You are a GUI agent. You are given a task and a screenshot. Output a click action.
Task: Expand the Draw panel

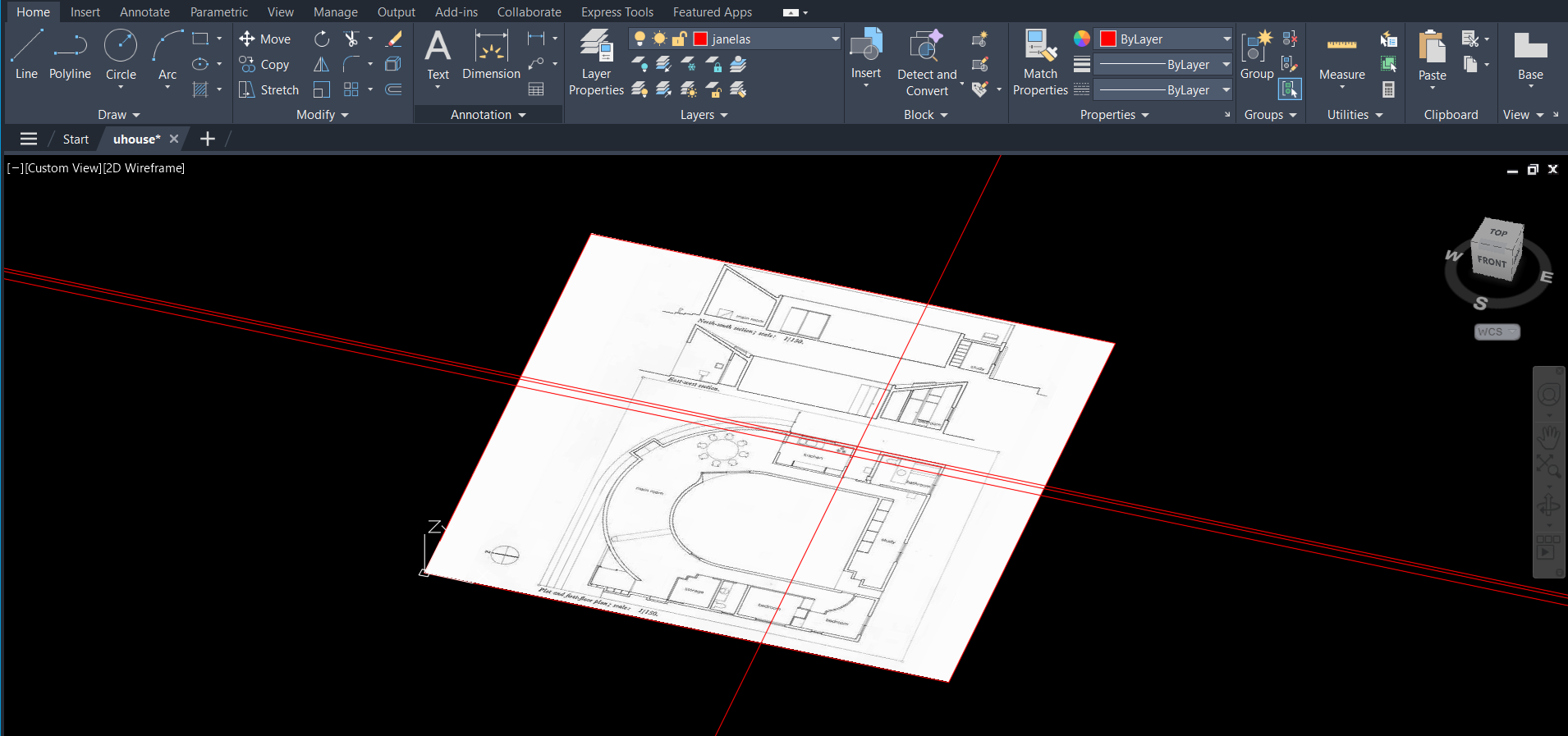coord(119,115)
